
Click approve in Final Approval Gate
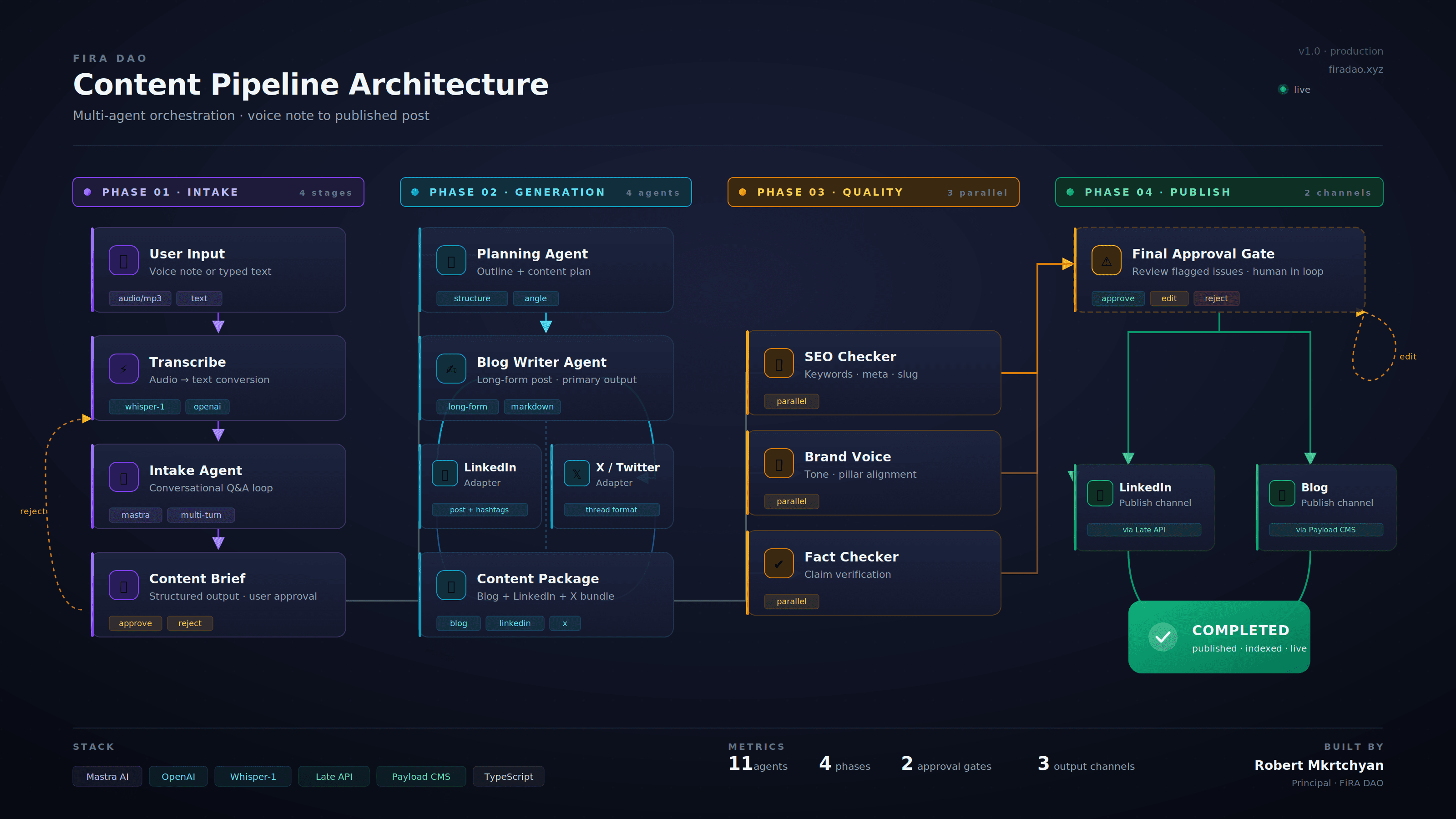coord(1118,298)
